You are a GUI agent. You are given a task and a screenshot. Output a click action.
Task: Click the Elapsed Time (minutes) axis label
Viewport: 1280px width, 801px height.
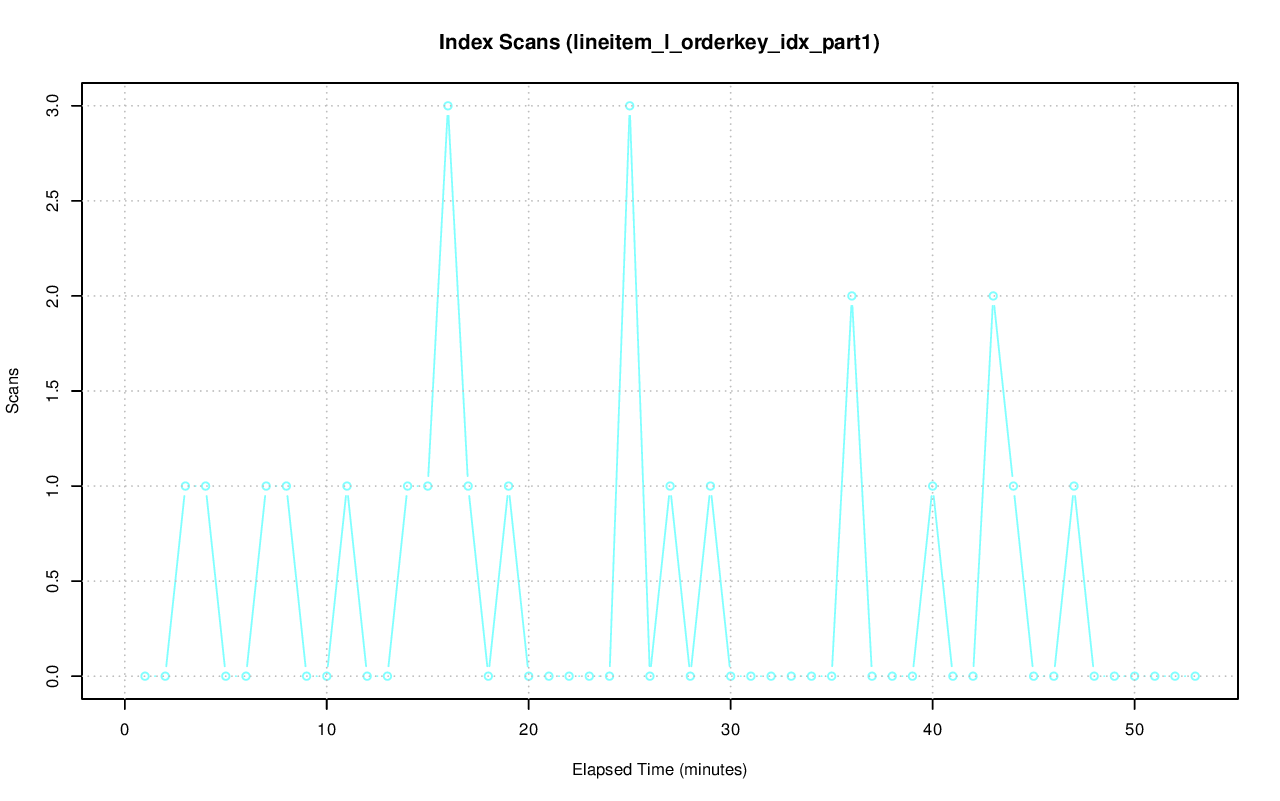(659, 770)
